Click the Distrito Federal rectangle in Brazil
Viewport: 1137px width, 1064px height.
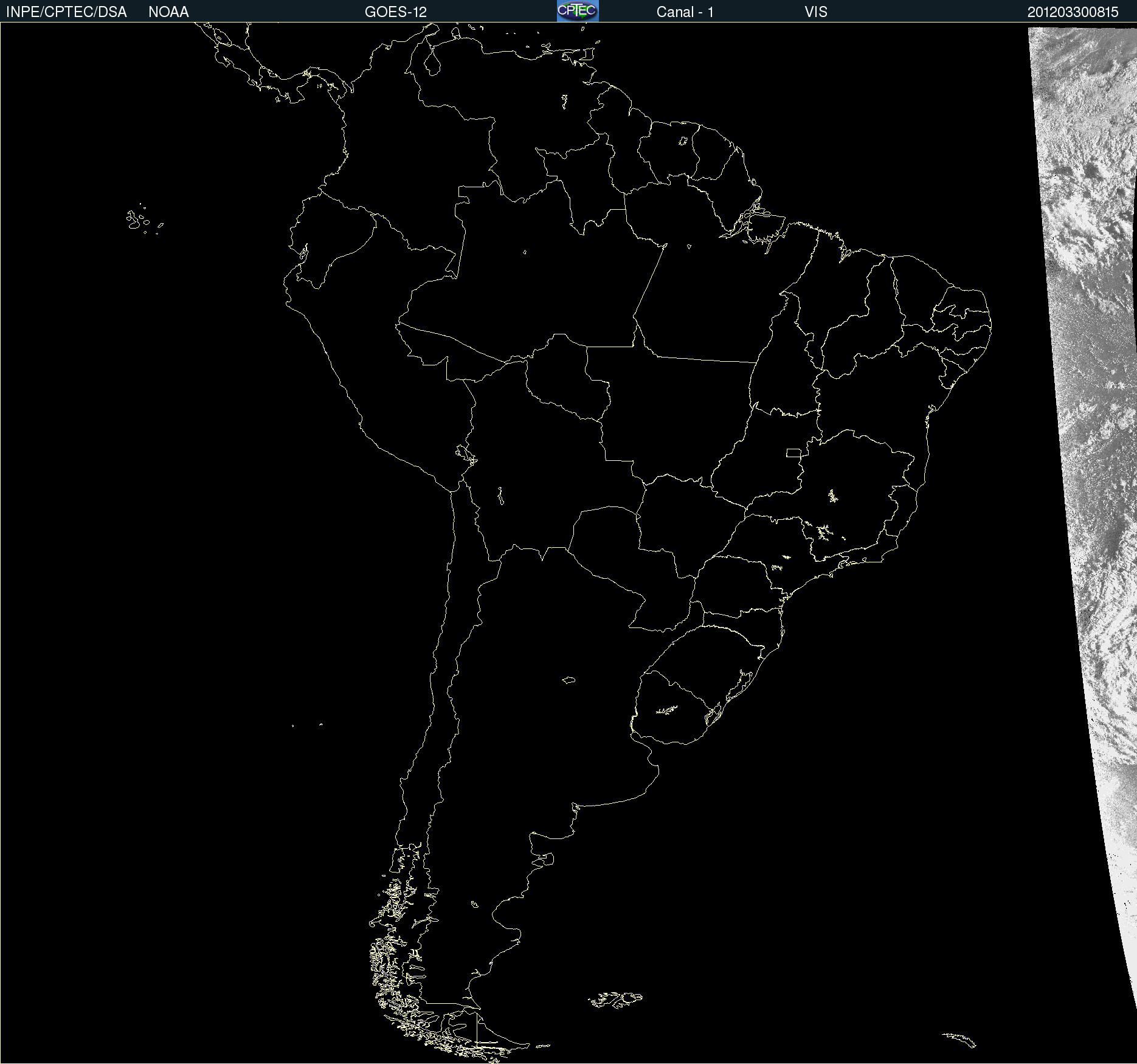coord(793,452)
